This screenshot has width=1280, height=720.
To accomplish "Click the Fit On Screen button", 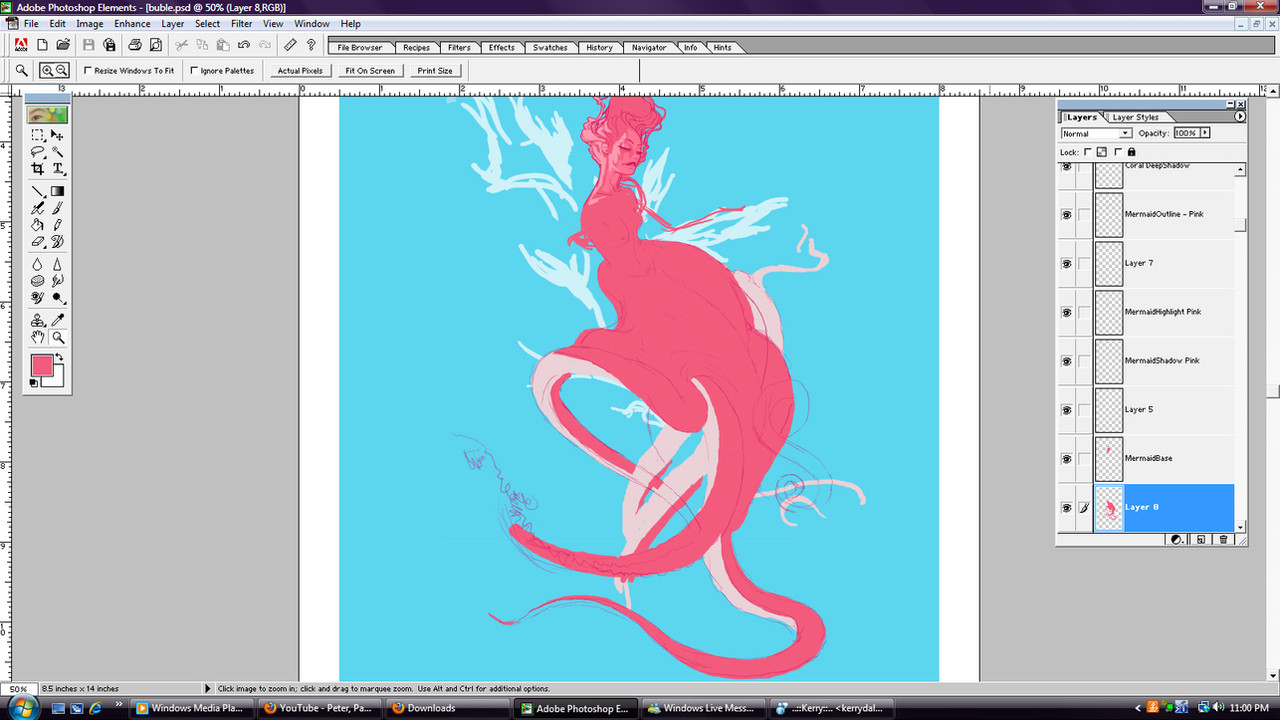I will pyautogui.click(x=370, y=71).
